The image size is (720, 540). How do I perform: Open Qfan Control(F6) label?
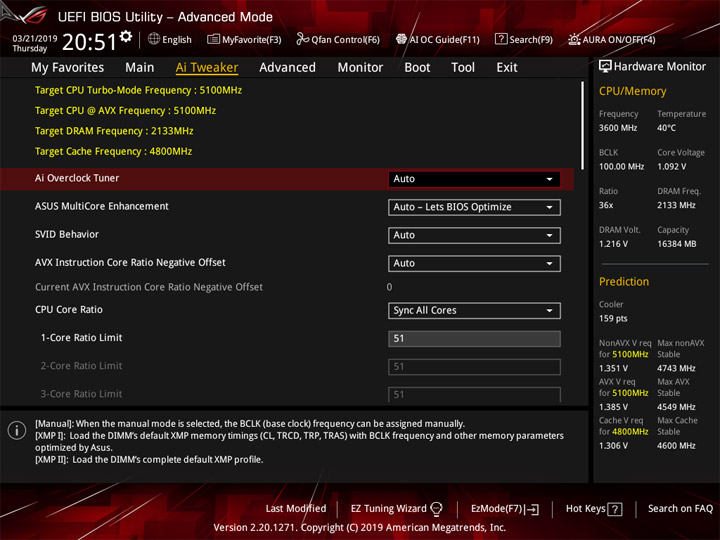pos(345,39)
